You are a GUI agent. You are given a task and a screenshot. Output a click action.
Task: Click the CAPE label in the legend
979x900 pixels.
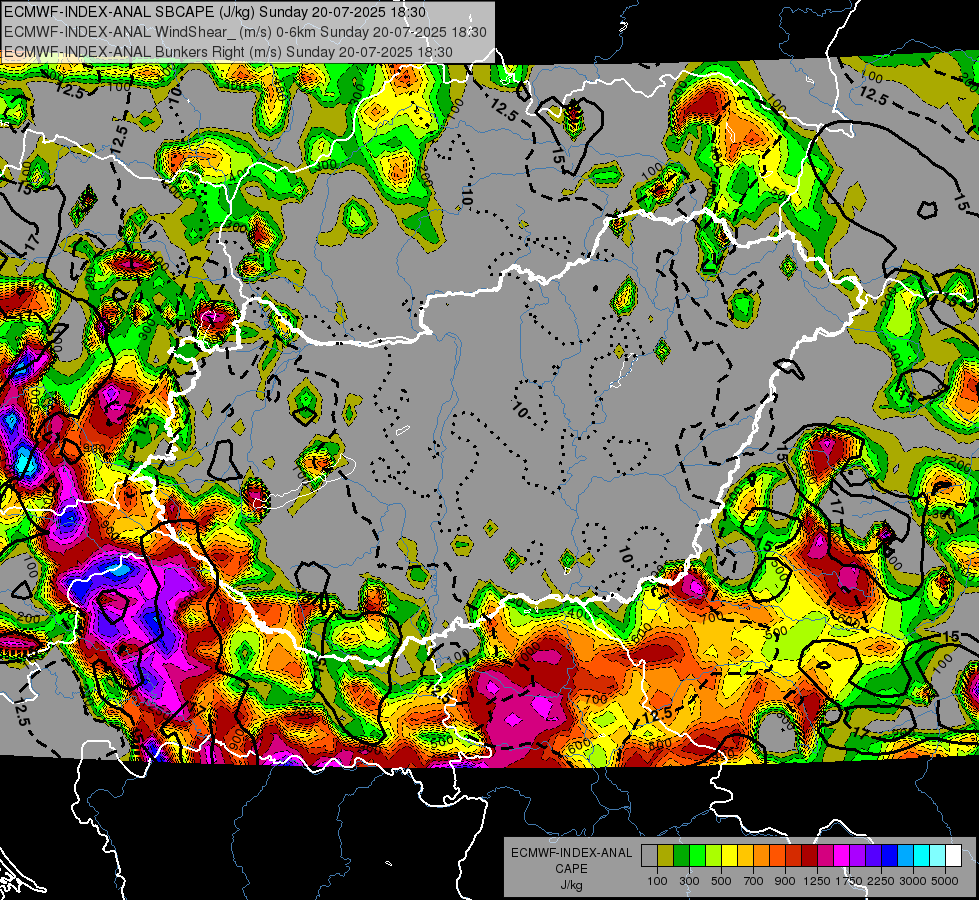[x=571, y=869]
